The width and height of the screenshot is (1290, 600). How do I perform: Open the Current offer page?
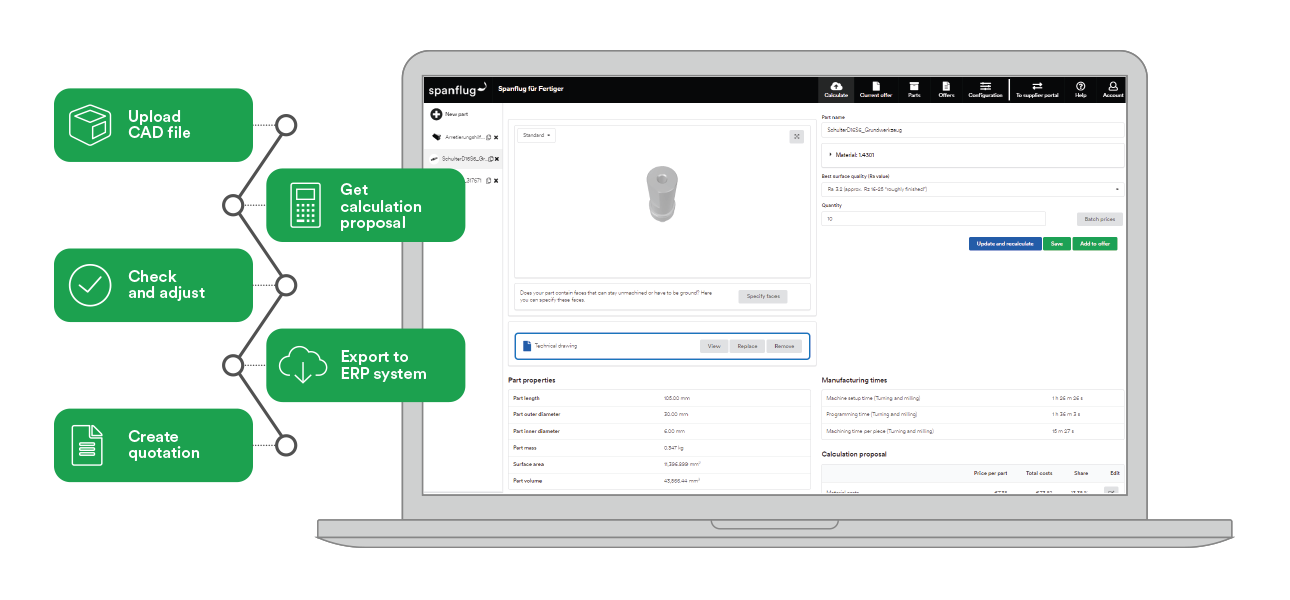pos(876,90)
